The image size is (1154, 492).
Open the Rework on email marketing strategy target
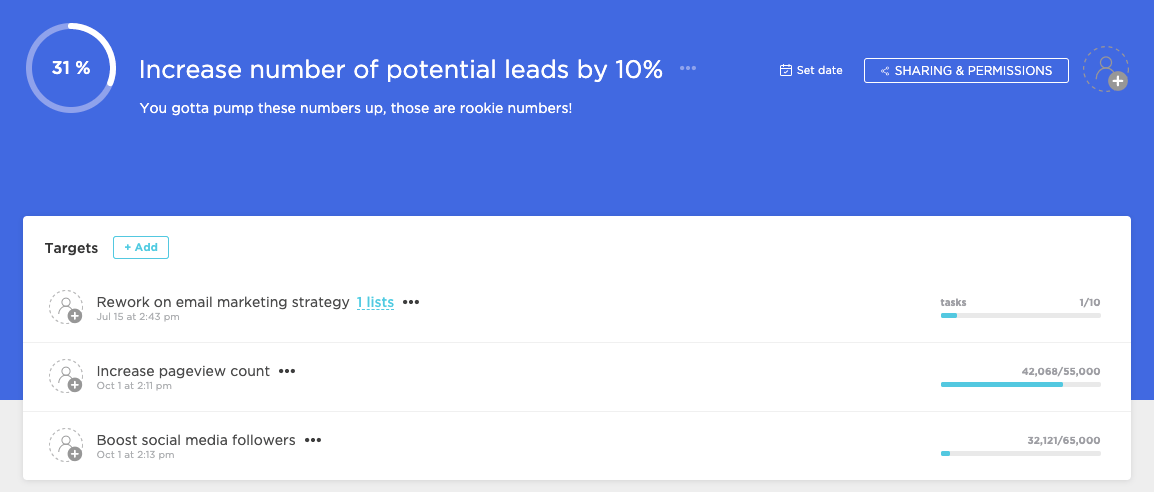click(222, 302)
